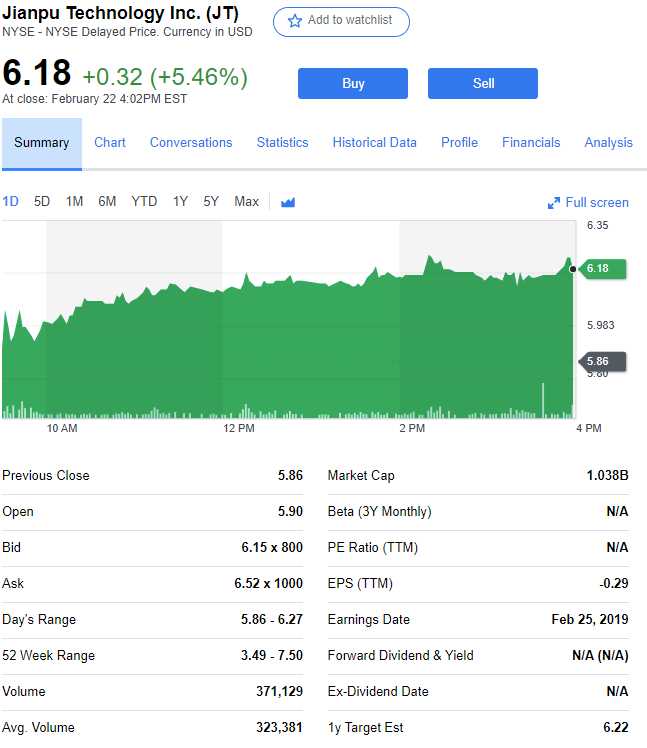Select the 5D chart range
Screen dimensions: 647x748
click(42, 201)
